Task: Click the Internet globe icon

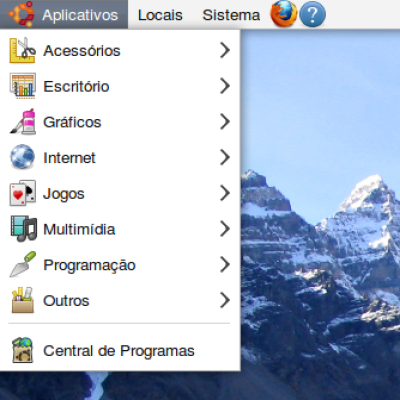Action: coord(22,157)
